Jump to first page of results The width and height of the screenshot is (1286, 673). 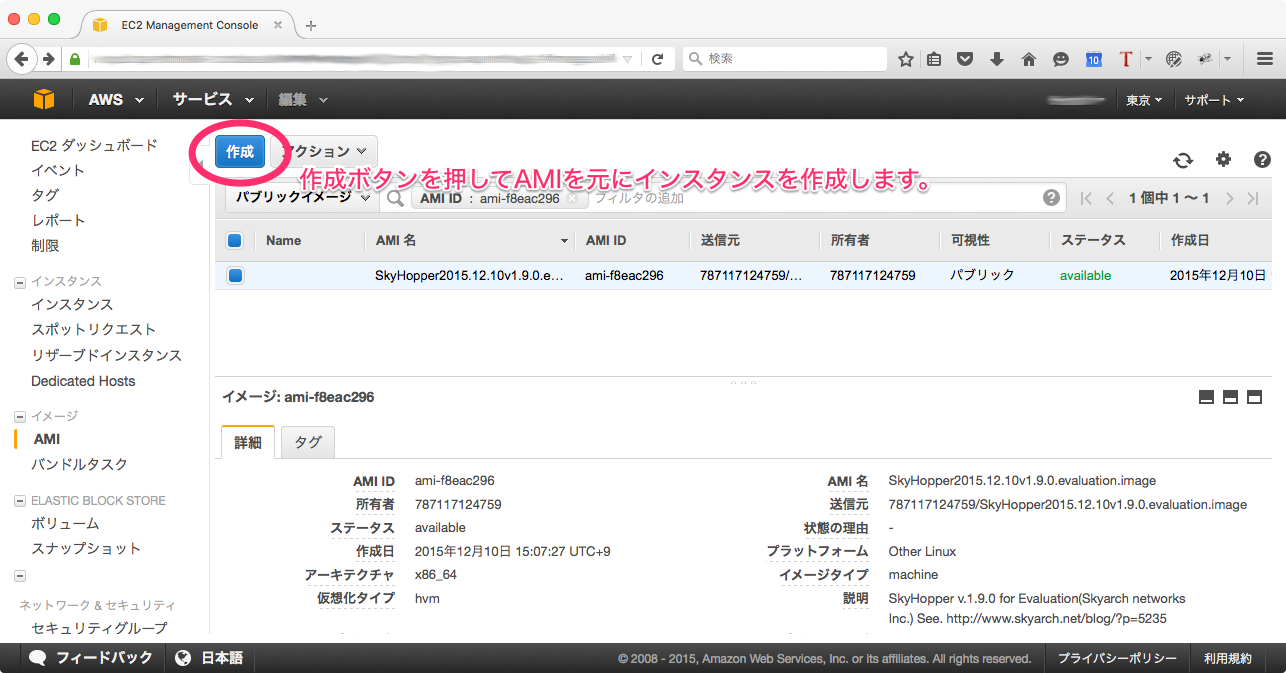click(x=1087, y=198)
